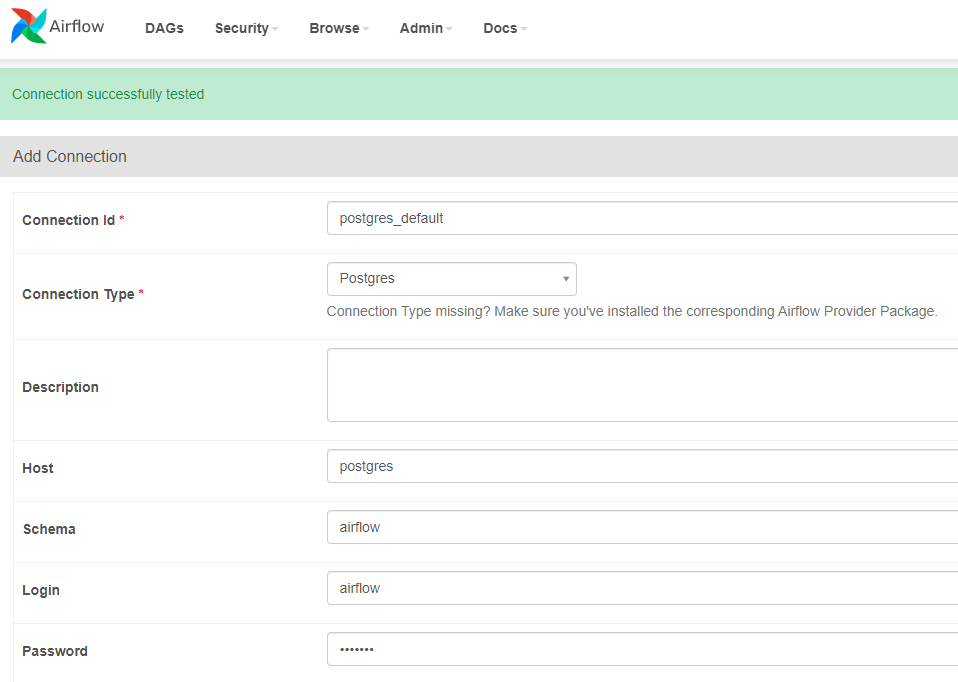Image resolution: width=958 pixels, height=682 pixels.
Task: Click the 'Connection Id' label
Action: [x=68, y=220]
